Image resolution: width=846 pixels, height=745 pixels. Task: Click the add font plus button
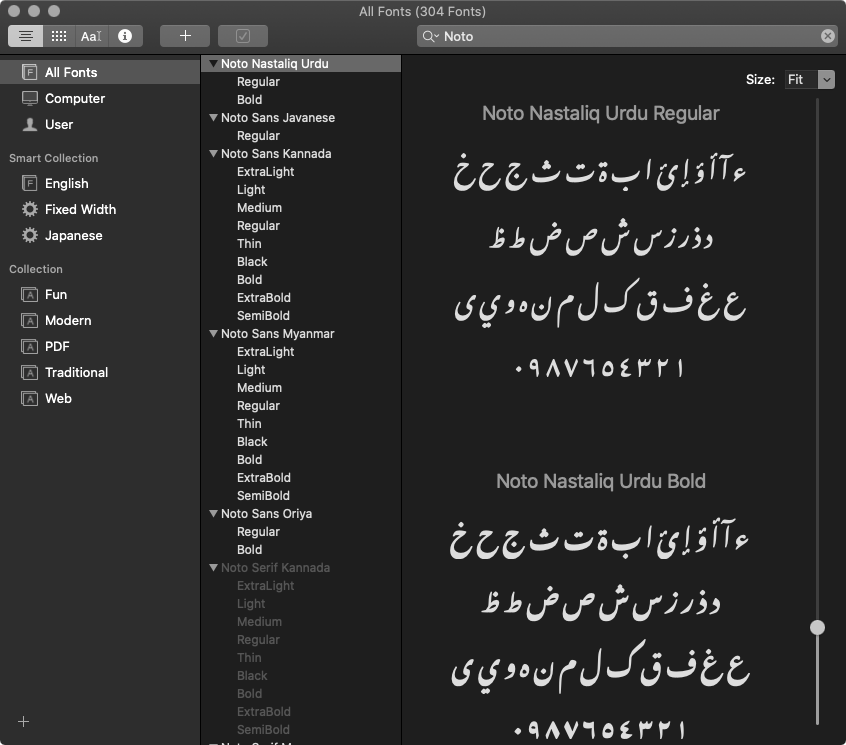point(185,36)
